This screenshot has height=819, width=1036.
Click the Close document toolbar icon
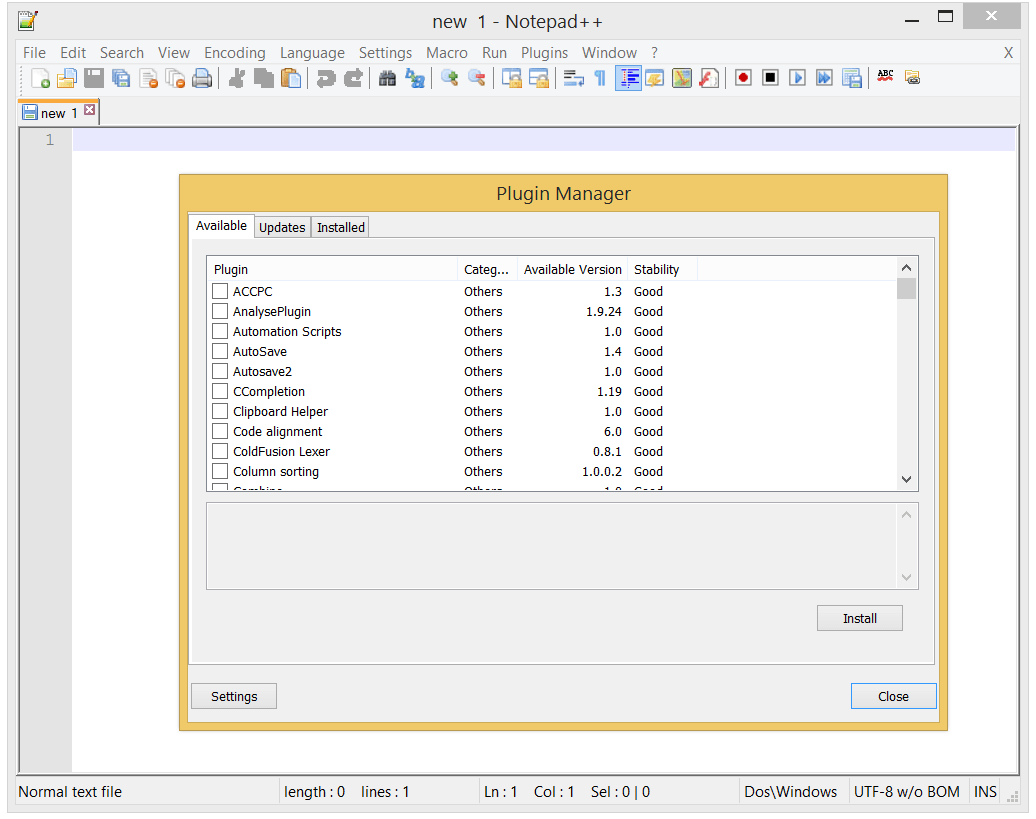pos(149,78)
